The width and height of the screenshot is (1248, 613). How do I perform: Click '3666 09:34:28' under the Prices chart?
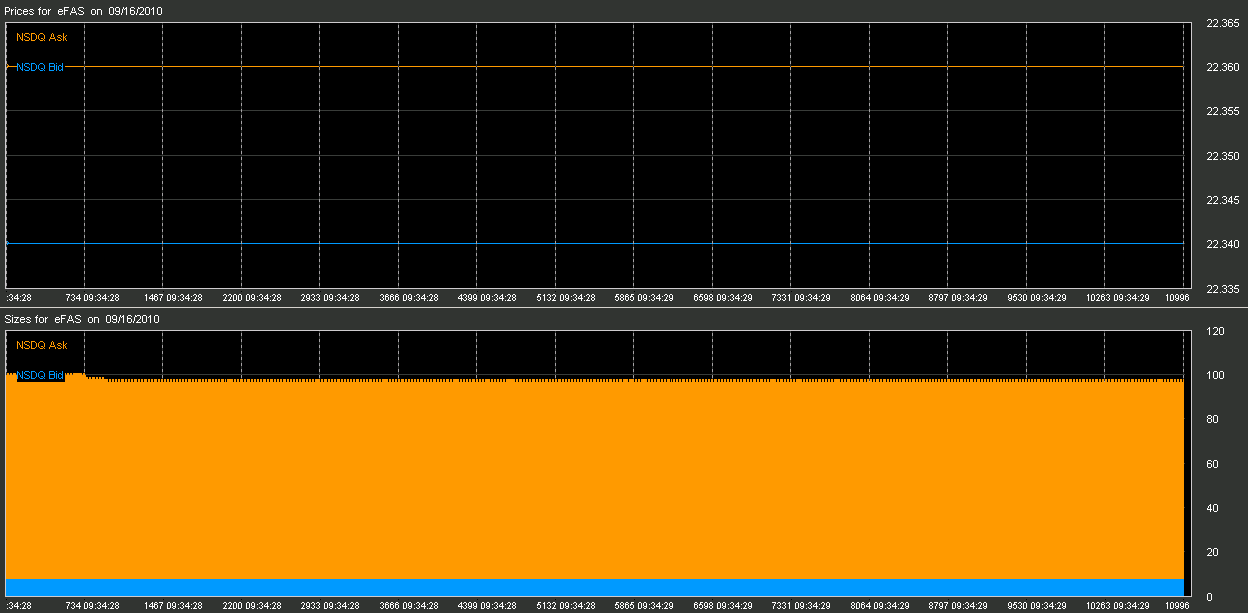point(409,298)
